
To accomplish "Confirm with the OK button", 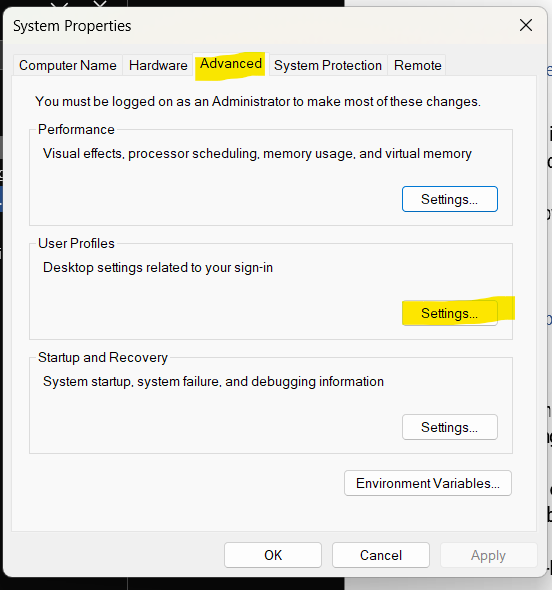I will (273, 555).
